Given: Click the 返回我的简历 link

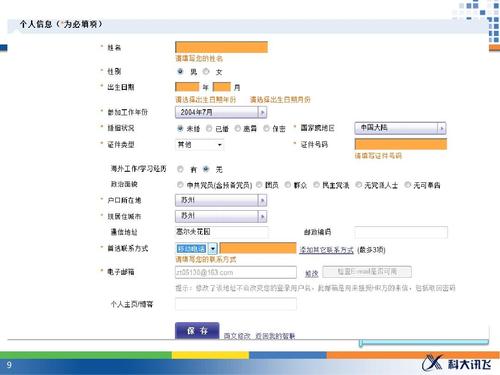Looking at the screenshot, I should click(275, 336).
